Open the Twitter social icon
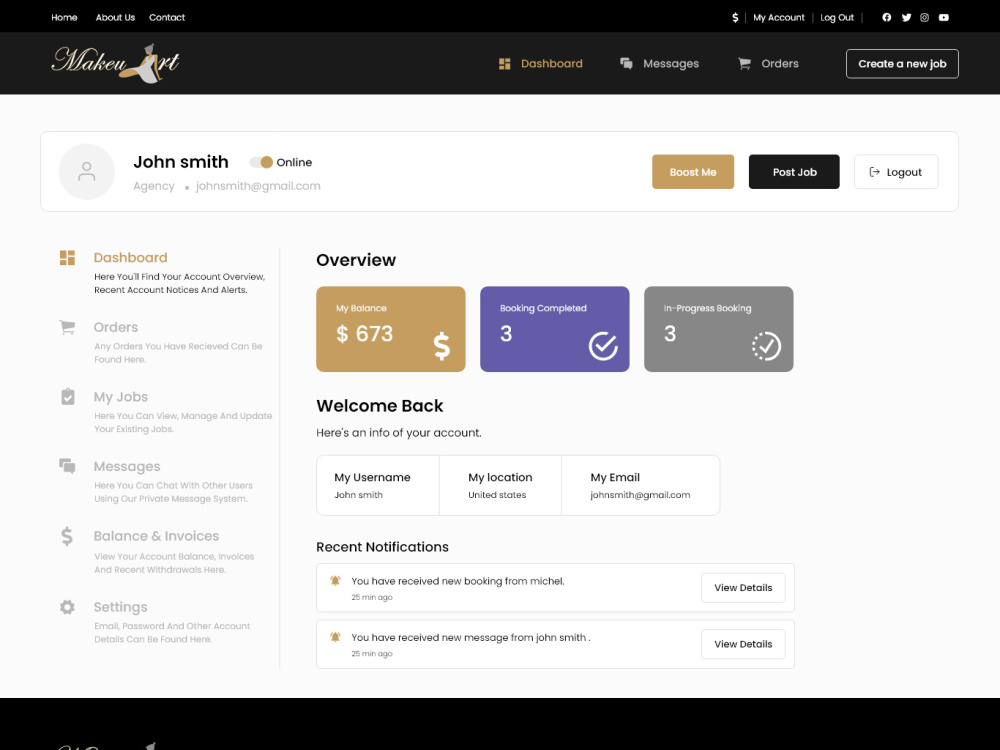 (x=906, y=17)
